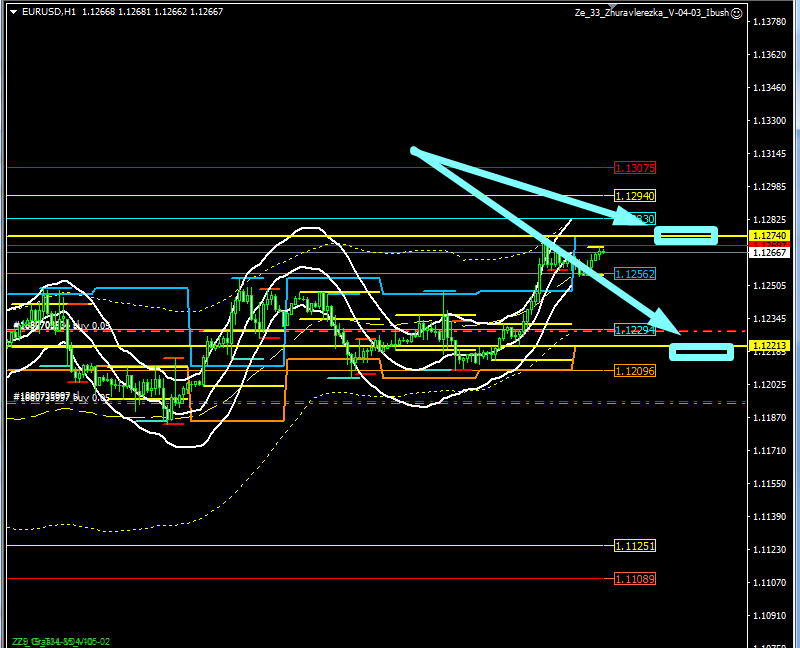Click the 1.12345 price scale value

(x=769, y=319)
